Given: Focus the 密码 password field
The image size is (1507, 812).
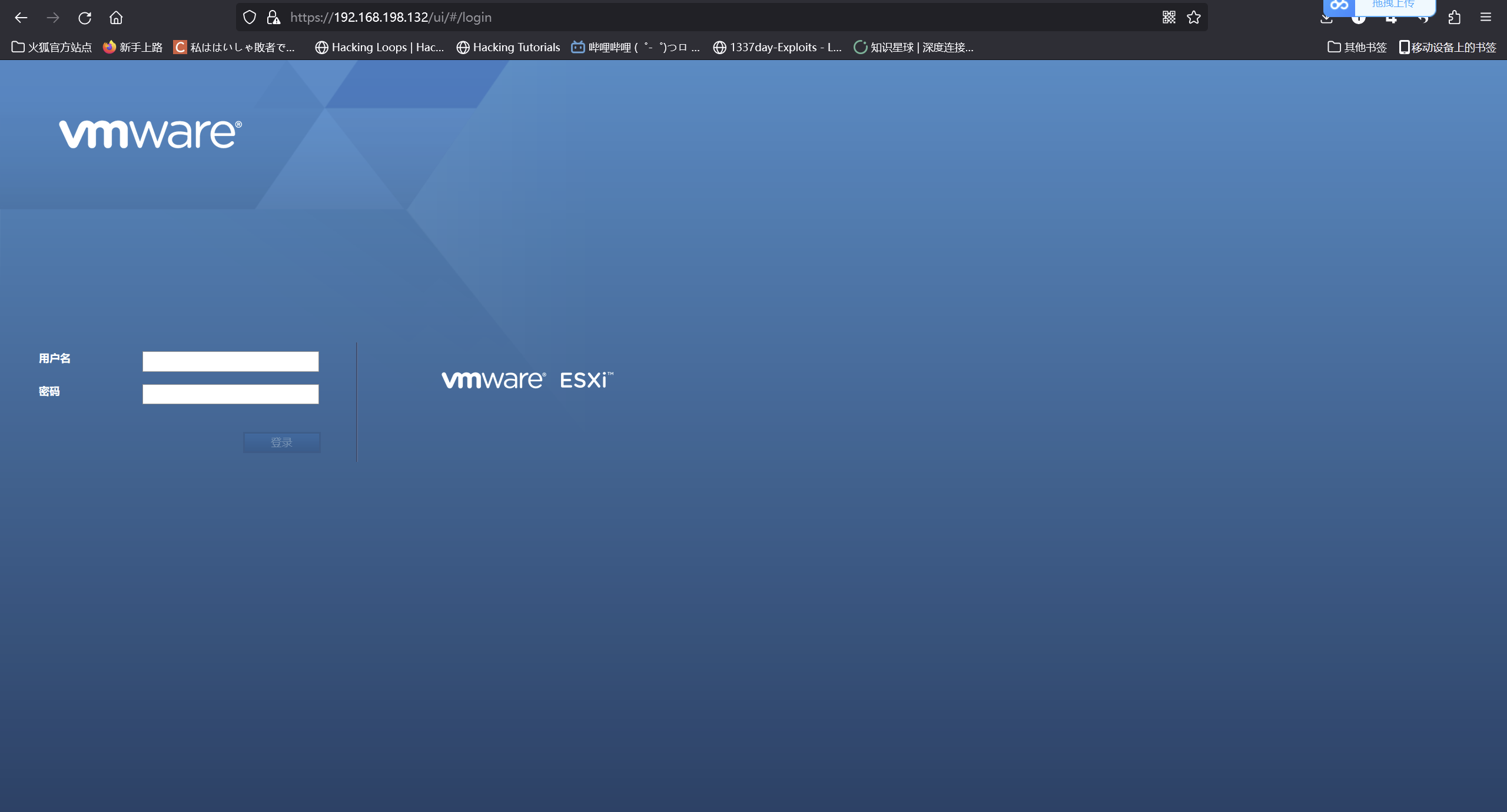Looking at the screenshot, I should (x=231, y=394).
